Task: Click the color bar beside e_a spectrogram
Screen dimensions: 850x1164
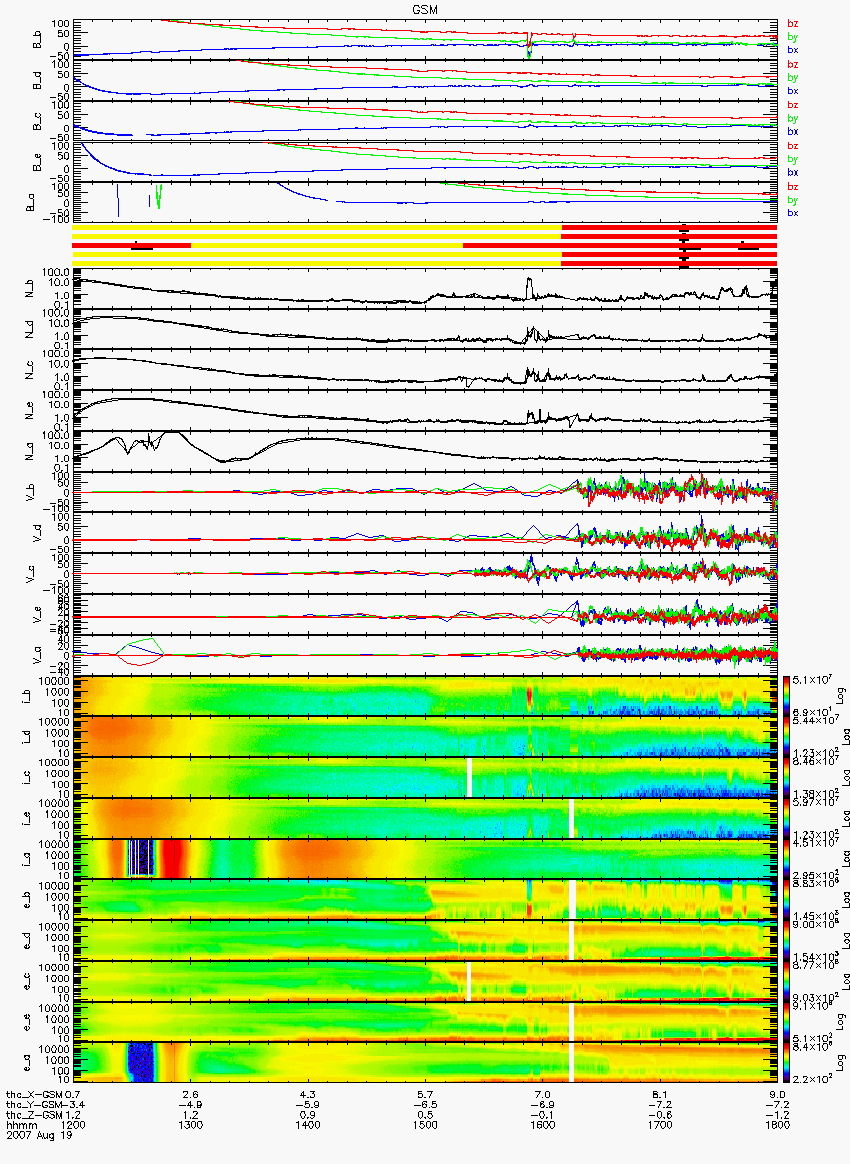Action: pyautogui.click(x=785, y=1062)
